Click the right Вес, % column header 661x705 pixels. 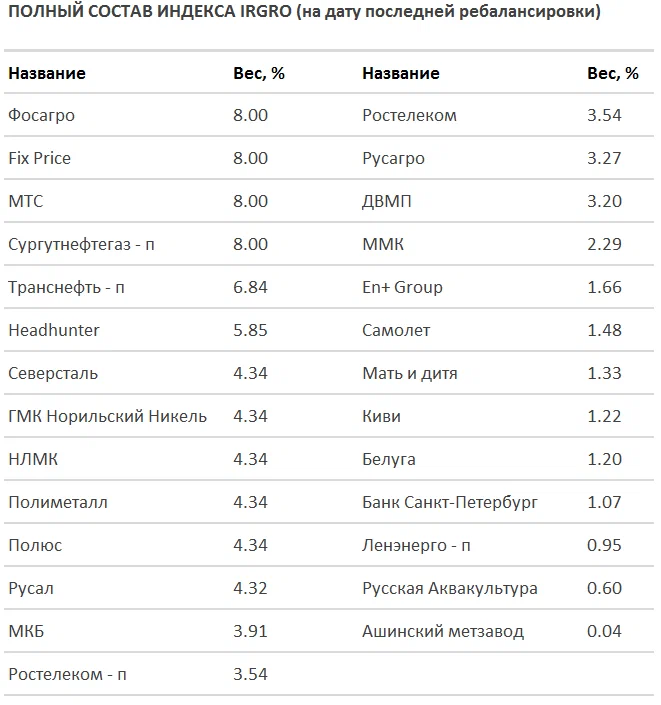tap(612, 73)
